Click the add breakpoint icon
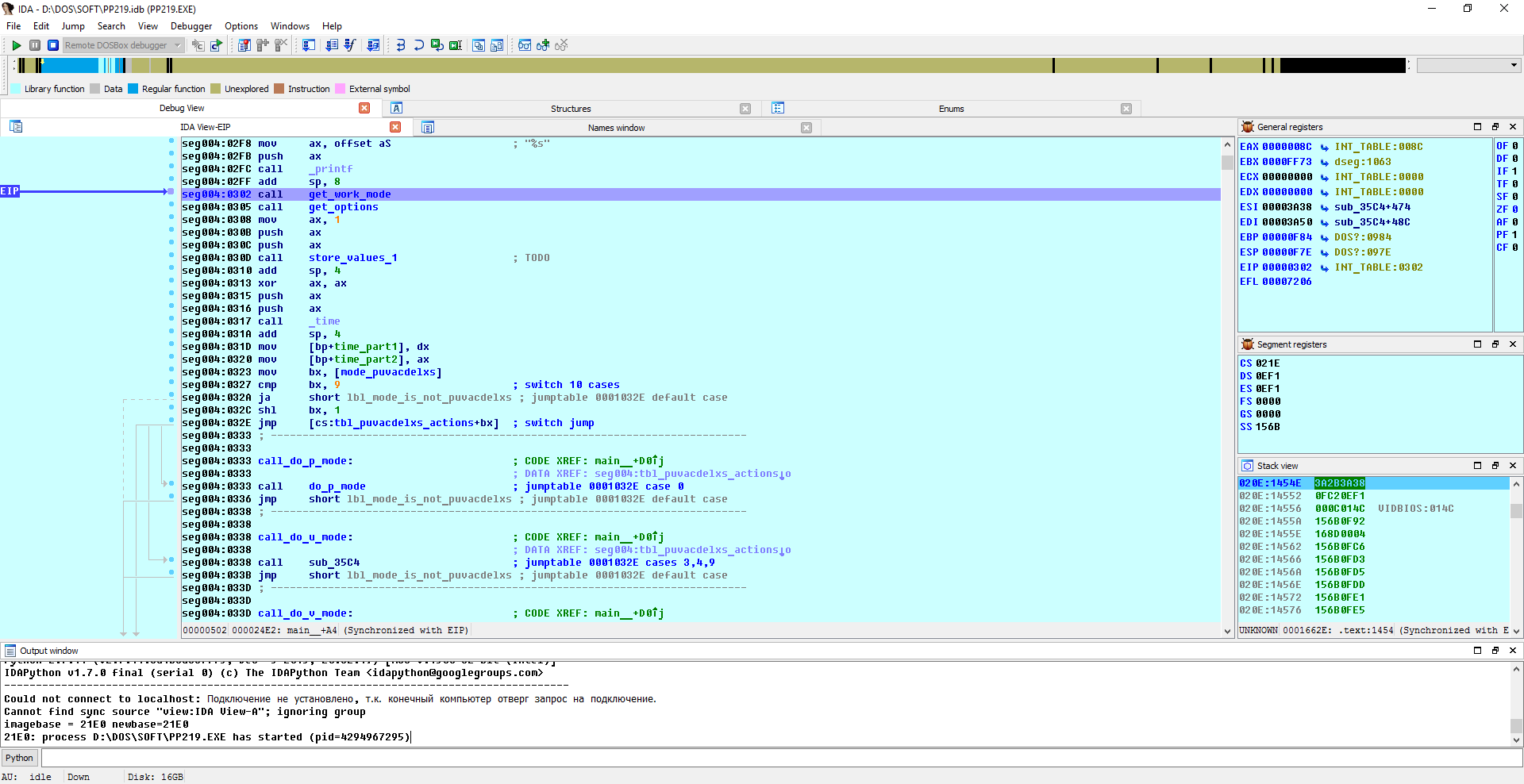 coord(263,45)
